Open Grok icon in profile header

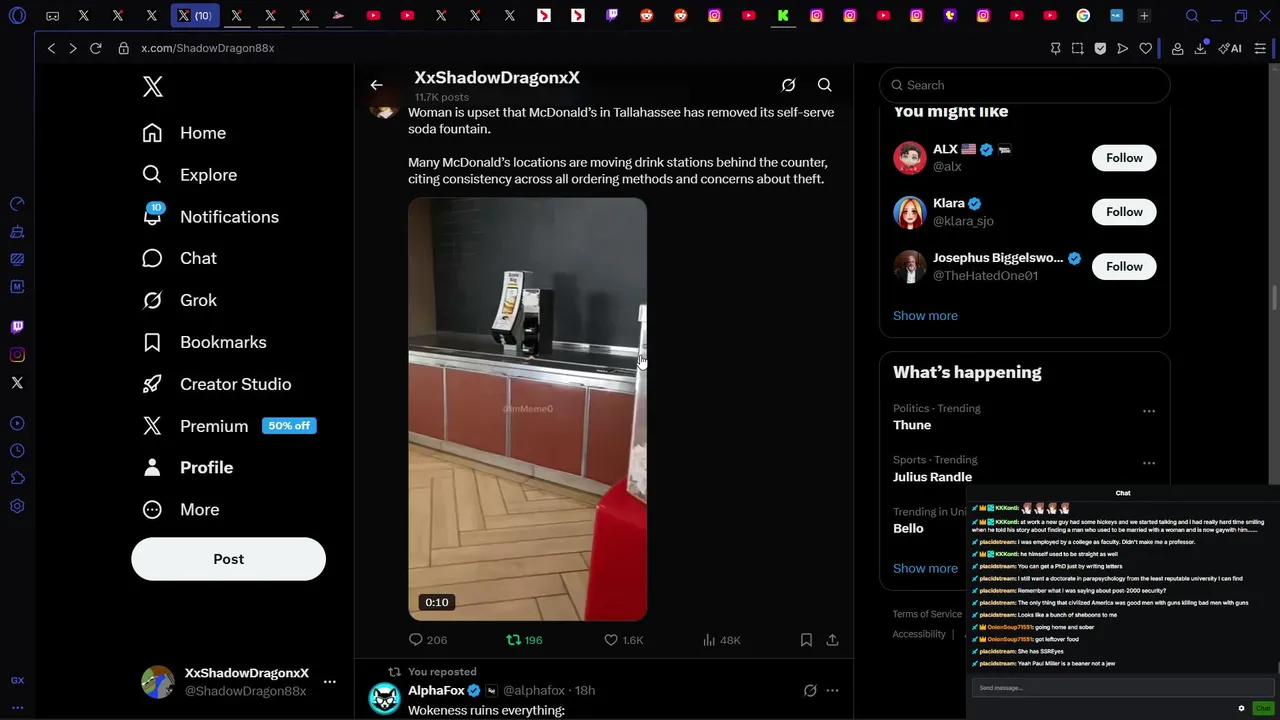[788, 85]
